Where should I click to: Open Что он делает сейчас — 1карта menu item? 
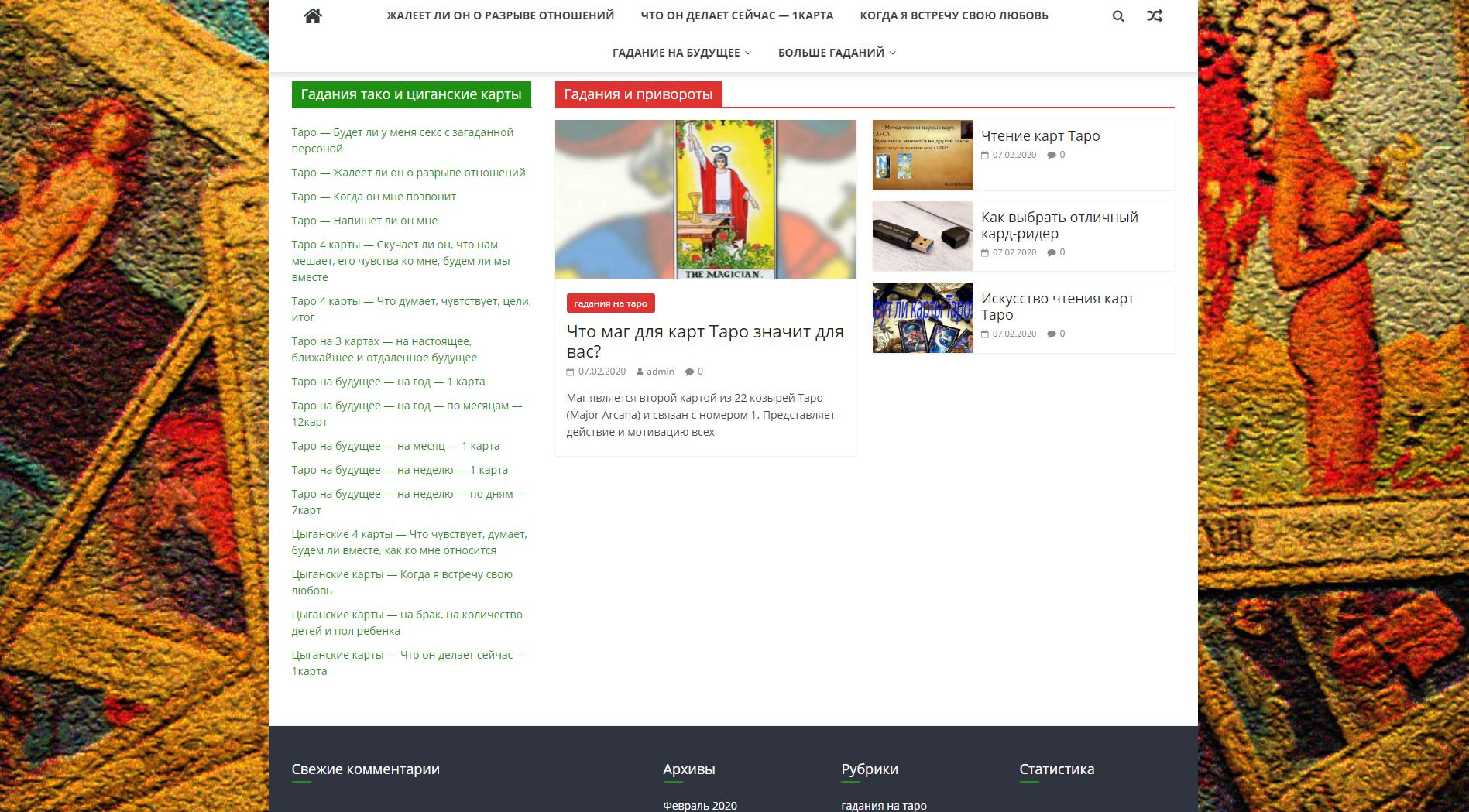click(x=737, y=15)
